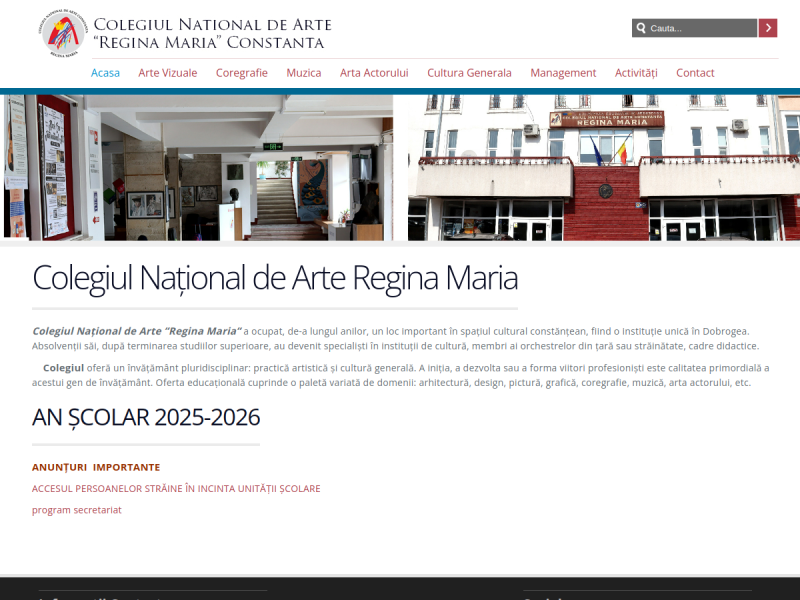This screenshot has width=800, height=600.
Task: Expand the Management menu
Action: coord(563,72)
